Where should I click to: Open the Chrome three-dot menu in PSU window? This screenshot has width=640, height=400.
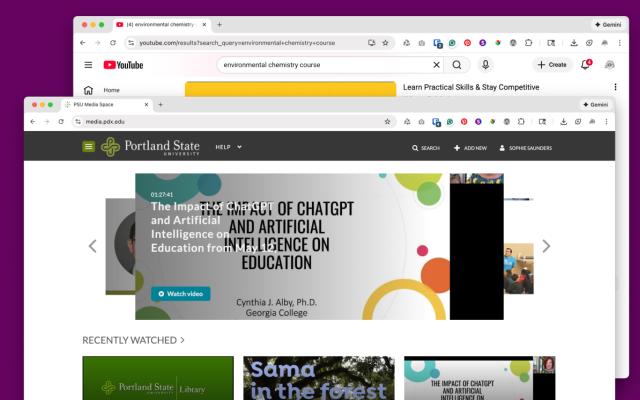click(607, 122)
